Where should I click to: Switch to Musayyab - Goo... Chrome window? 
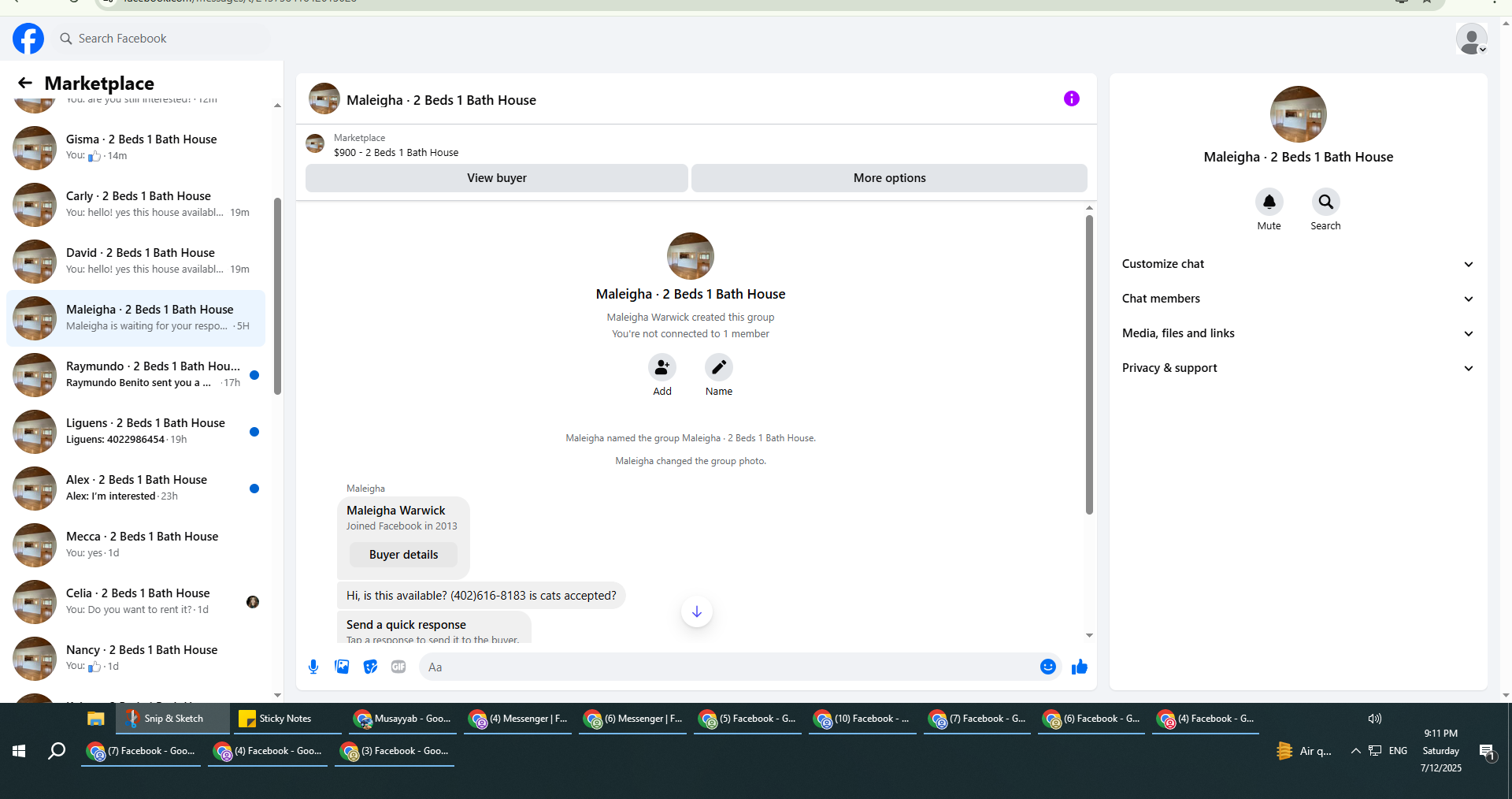tap(403, 719)
